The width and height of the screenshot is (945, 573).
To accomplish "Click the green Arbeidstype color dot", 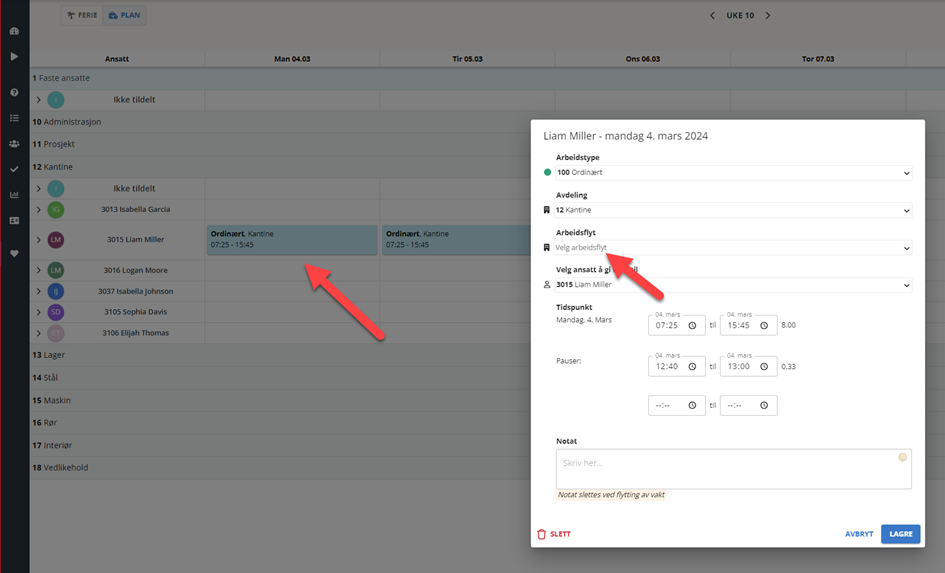I will (547, 172).
